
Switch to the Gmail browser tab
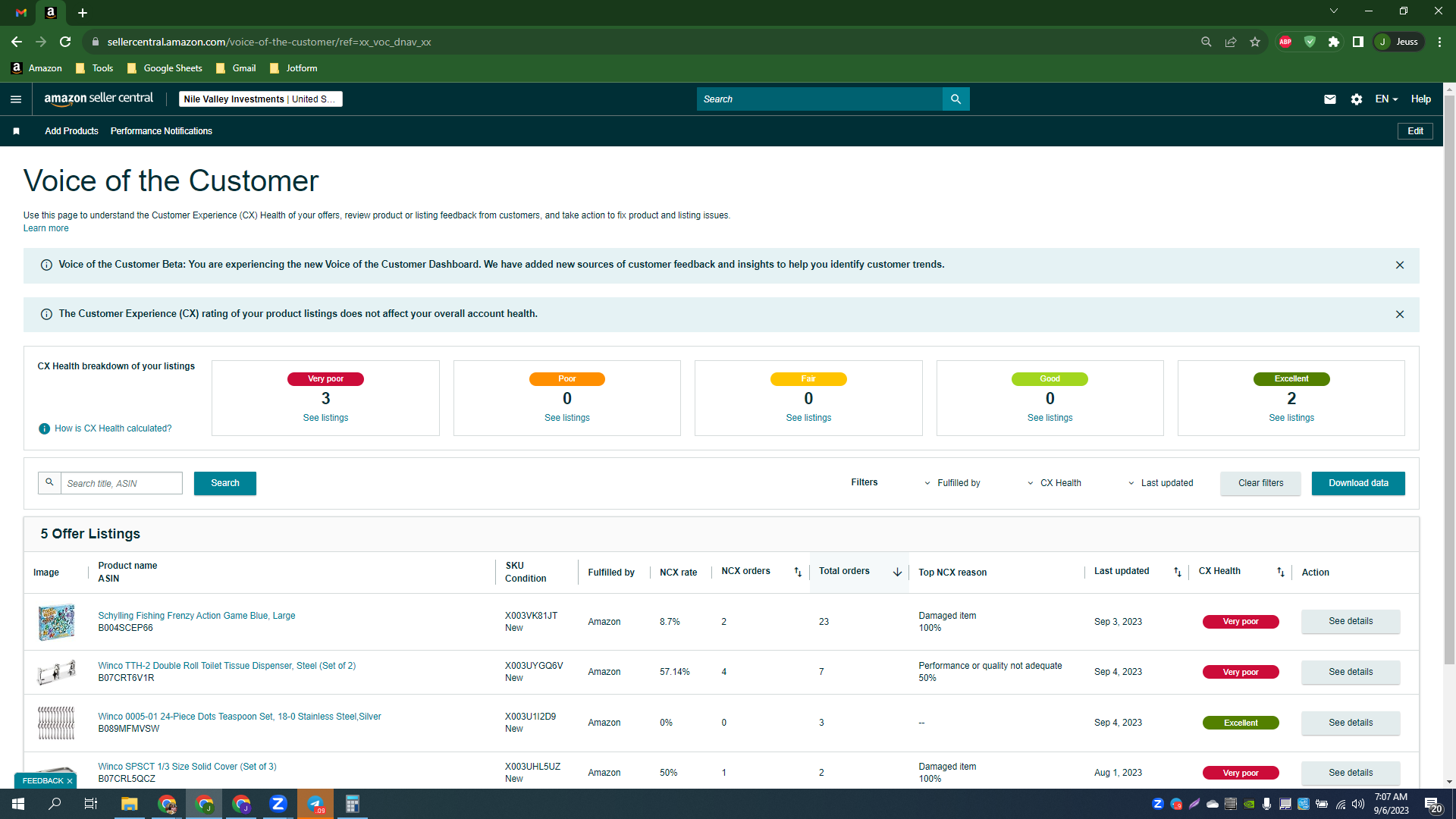coord(21,13)
